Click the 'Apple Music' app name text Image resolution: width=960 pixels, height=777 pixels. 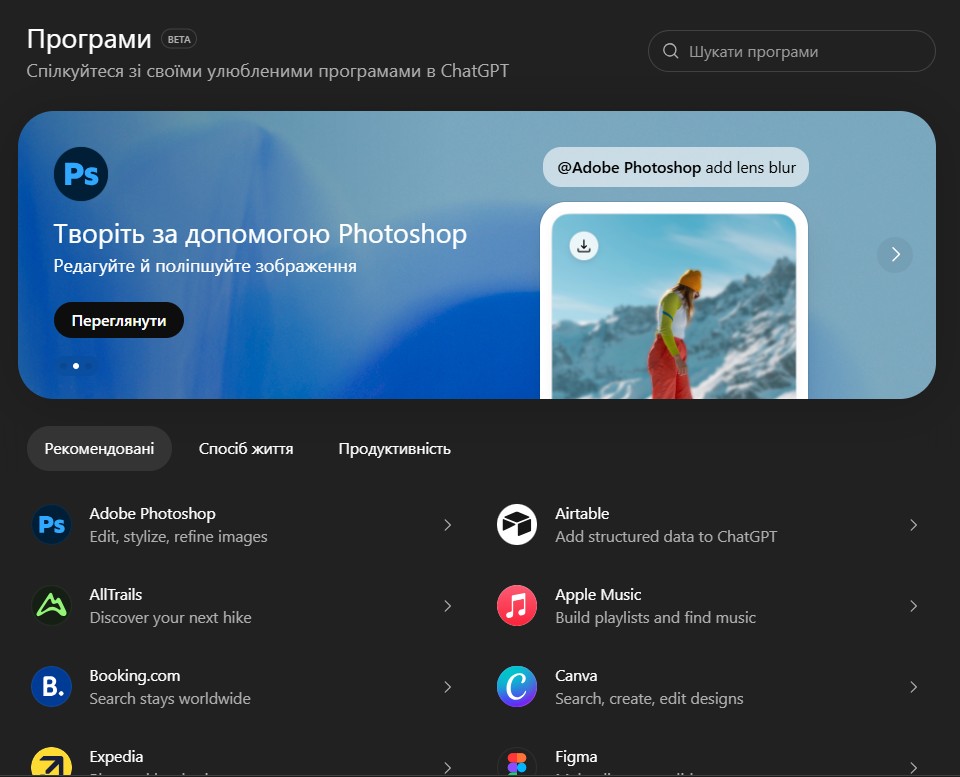(x=598, y=594)
